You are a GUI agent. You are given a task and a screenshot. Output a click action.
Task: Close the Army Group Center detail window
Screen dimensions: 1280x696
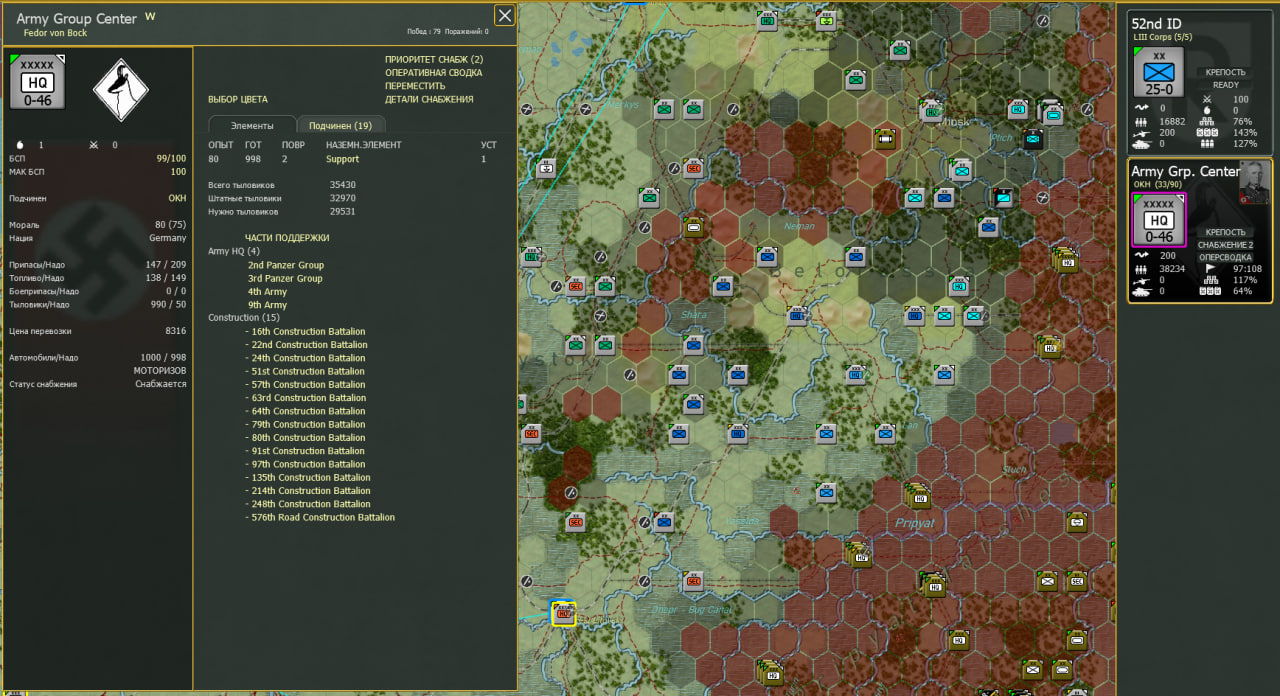pyautogui.click(x=505, y=15)
